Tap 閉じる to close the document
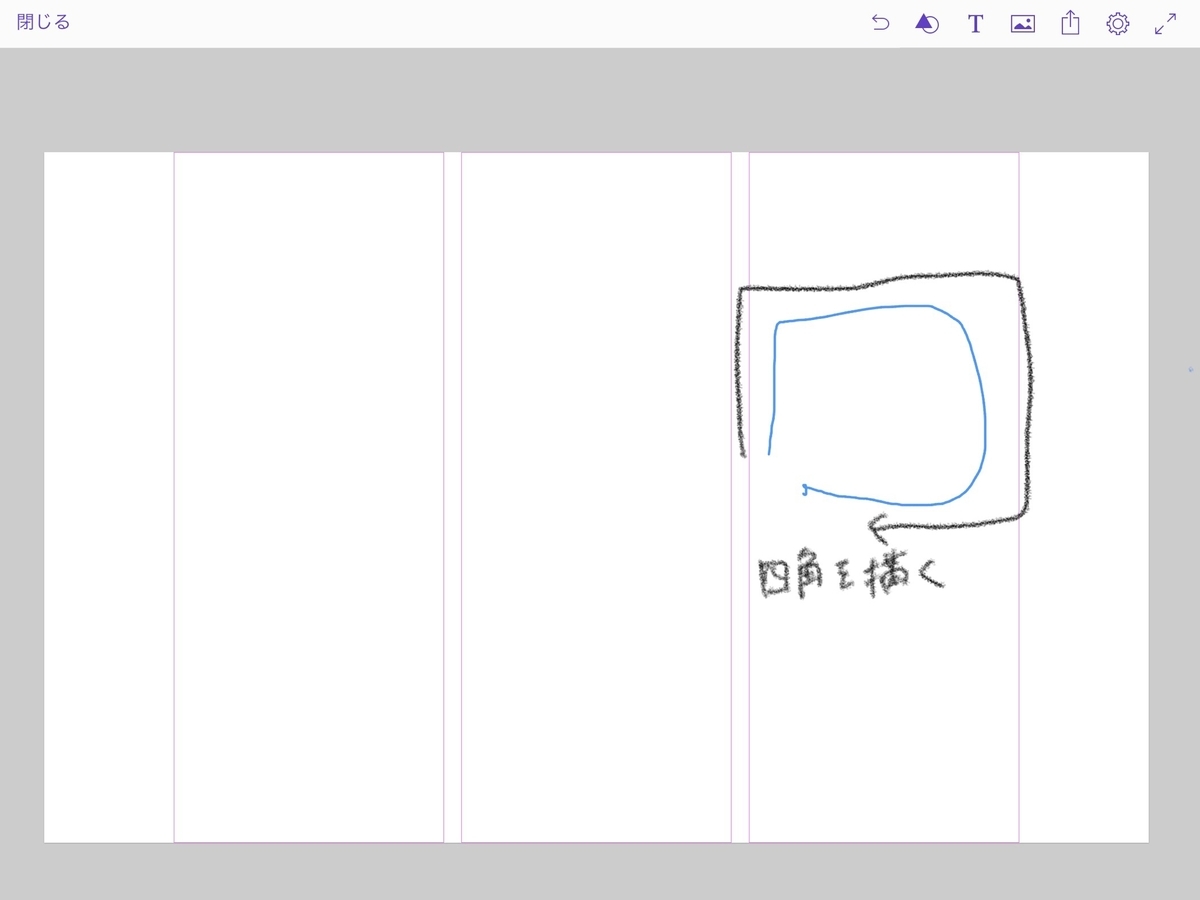1200x900 pixels. coord(44,21)
